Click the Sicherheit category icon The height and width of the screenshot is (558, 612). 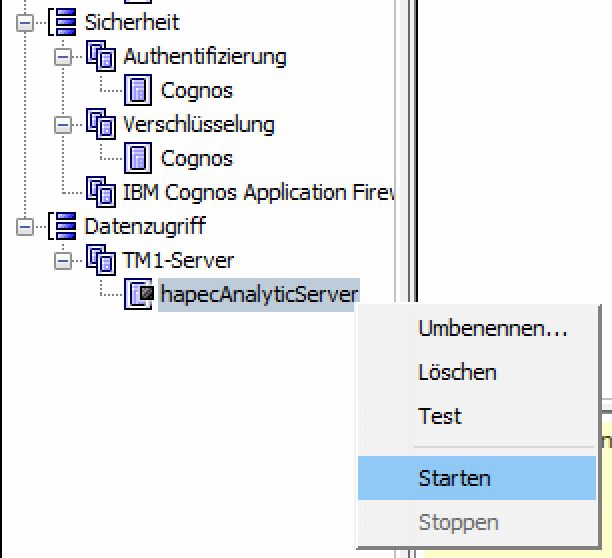[x=65, y=22]
